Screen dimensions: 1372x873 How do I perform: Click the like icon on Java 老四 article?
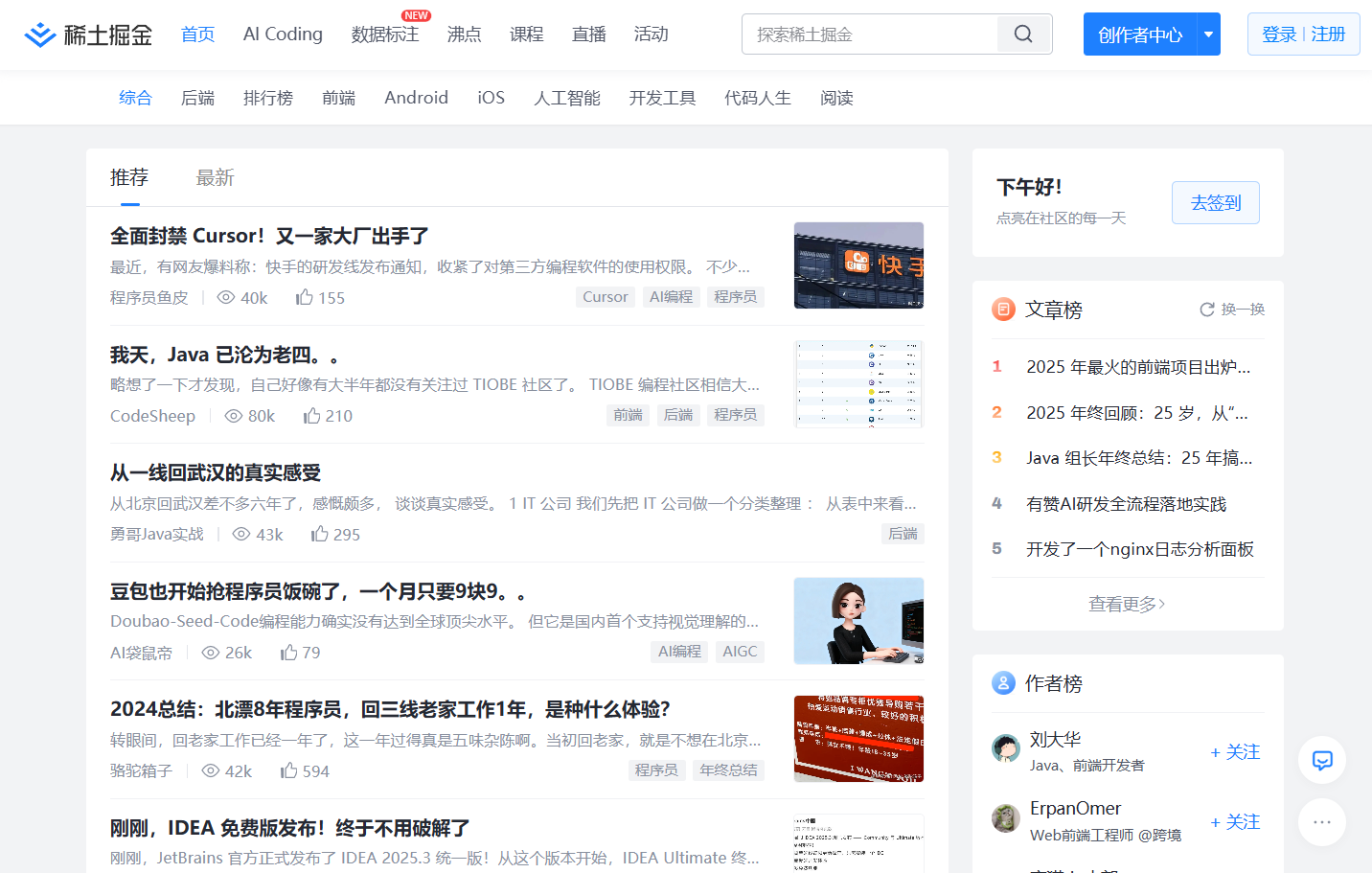(312, 416)
